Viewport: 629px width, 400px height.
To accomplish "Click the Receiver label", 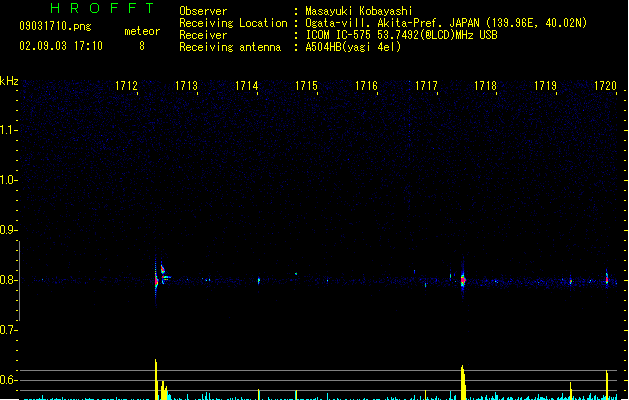I will 203,35.
